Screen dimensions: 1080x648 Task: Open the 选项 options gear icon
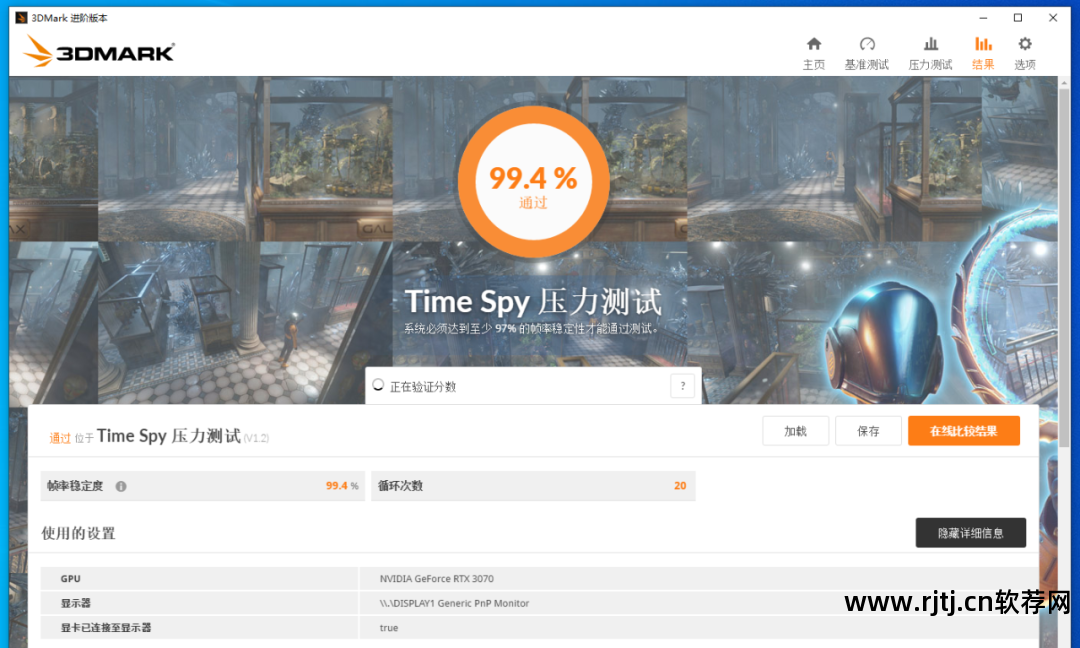[1025, 44]
